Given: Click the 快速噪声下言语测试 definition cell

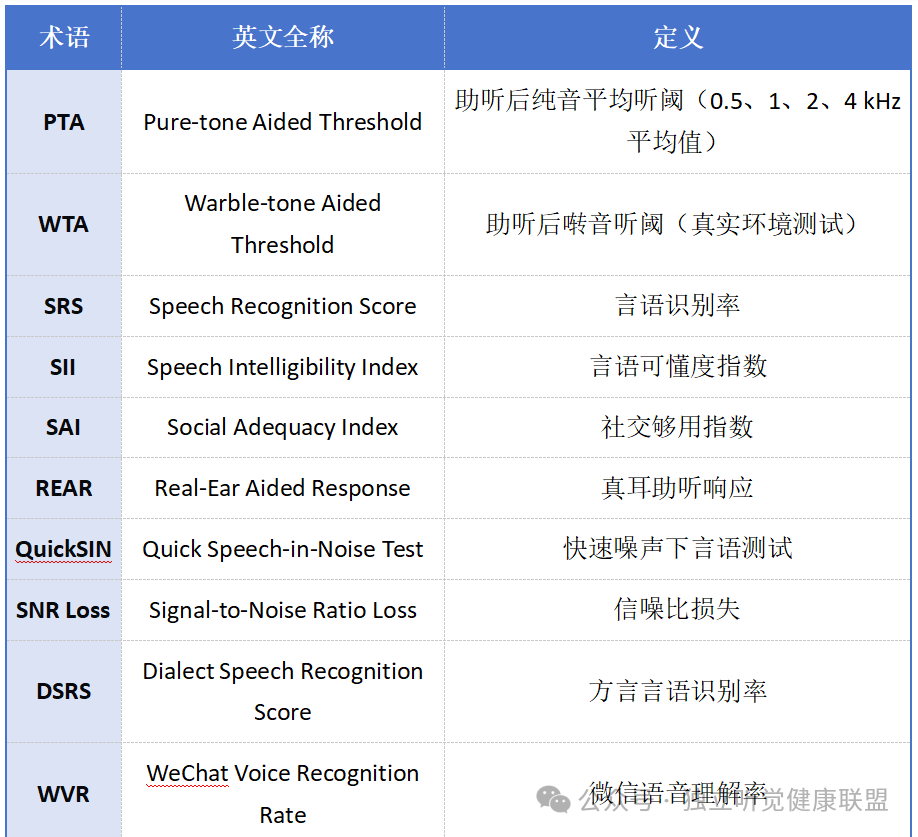Looking at the screenshot, I should point(677,549).
